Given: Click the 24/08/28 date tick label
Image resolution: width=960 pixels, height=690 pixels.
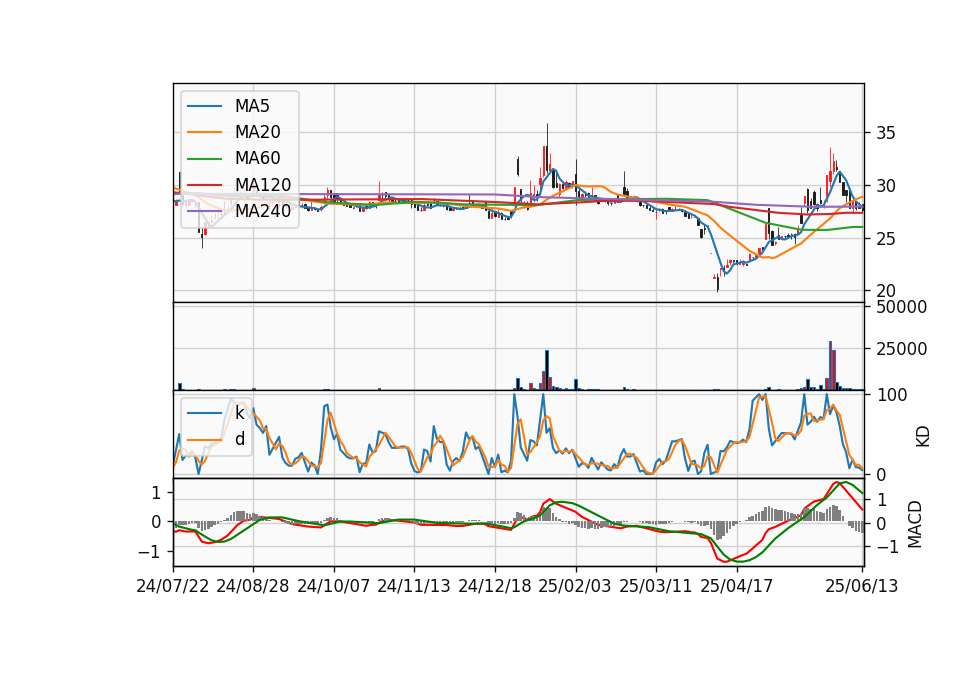Looking at the screenshot, I should (x=253, y=586).
